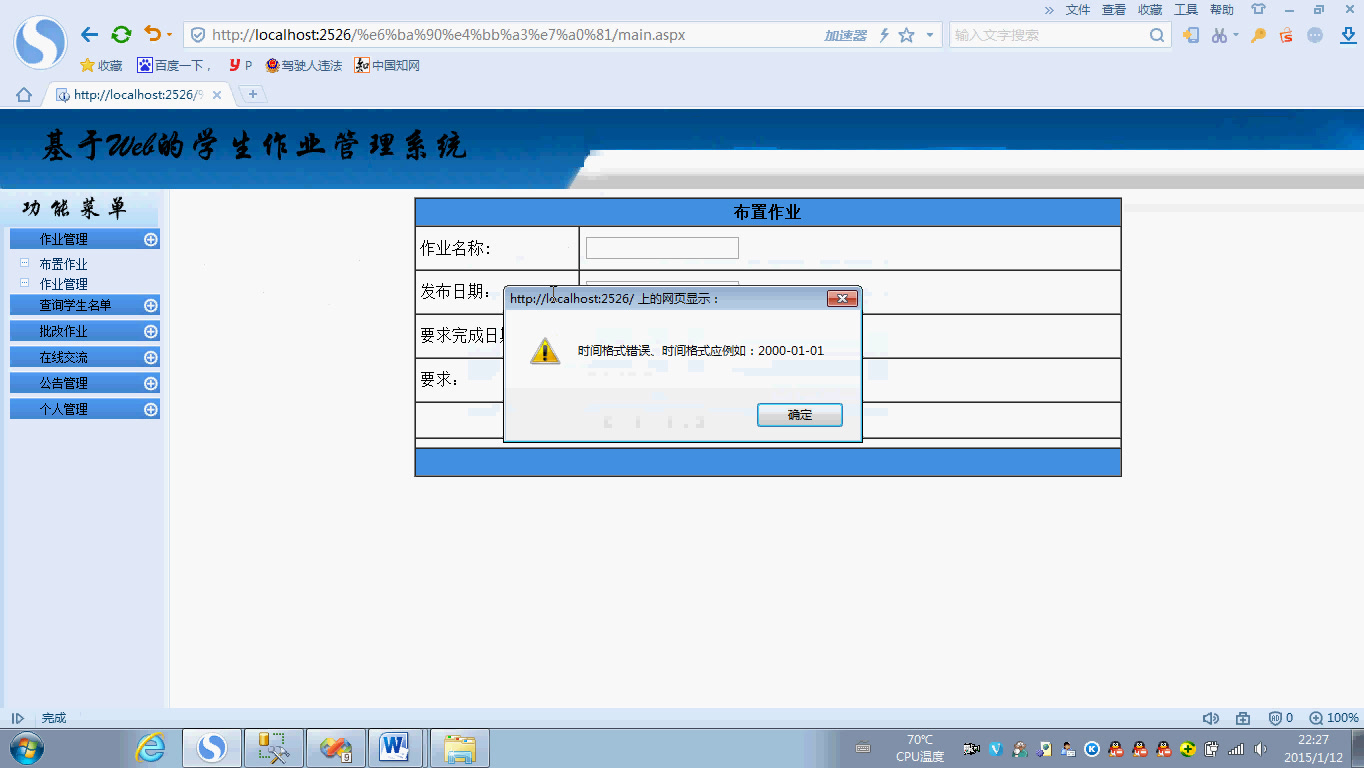
Task: Click the 作业名称 input field
Action: coord(661,247)
